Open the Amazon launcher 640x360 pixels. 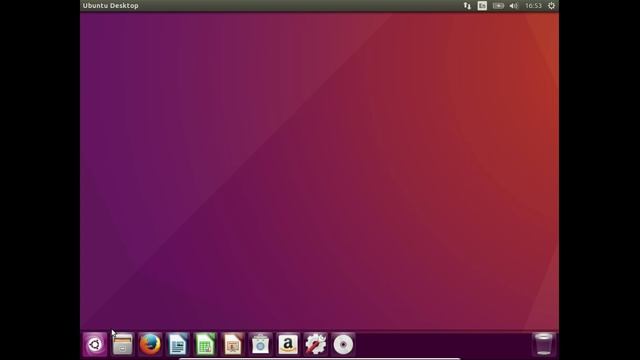[288, 344]
